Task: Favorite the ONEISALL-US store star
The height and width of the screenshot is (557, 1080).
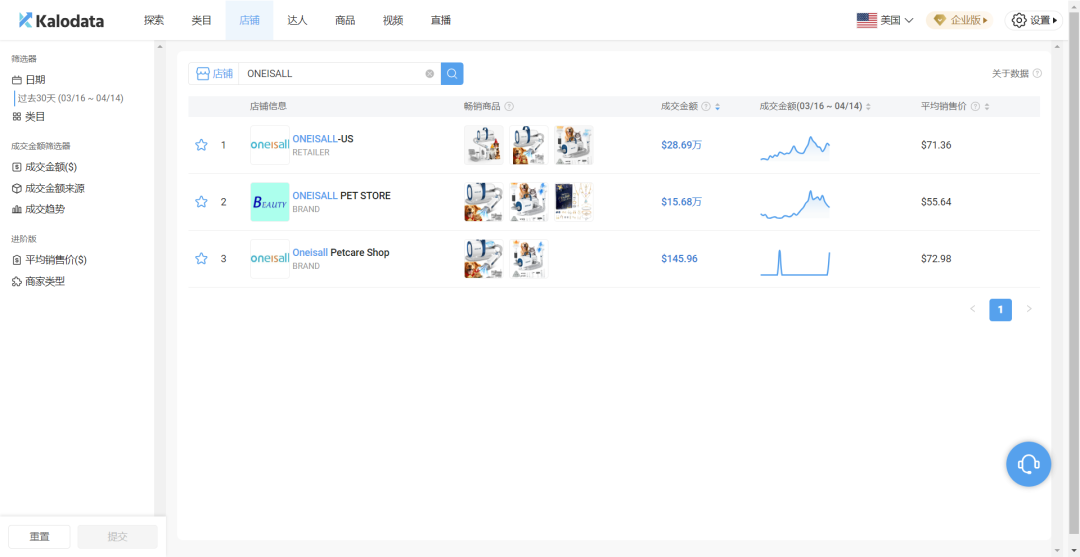Action: (x=201, y=145)
